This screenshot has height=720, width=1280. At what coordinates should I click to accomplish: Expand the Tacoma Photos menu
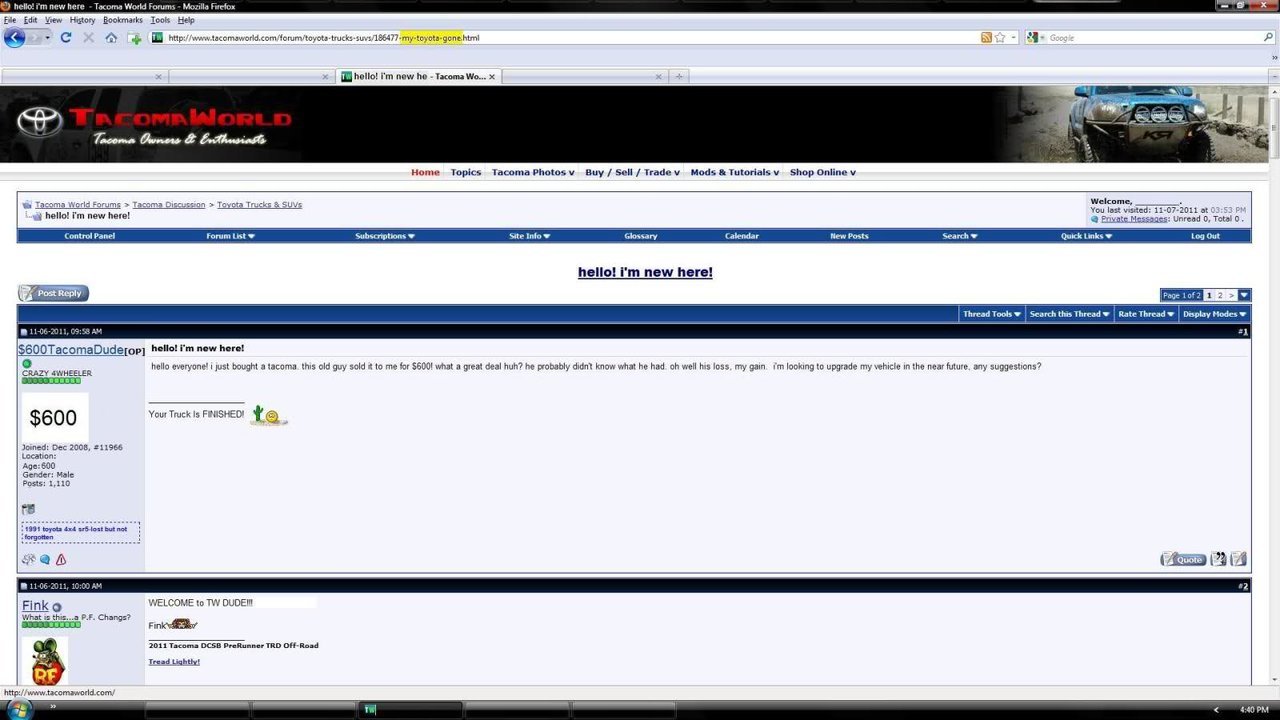[533, 172]
